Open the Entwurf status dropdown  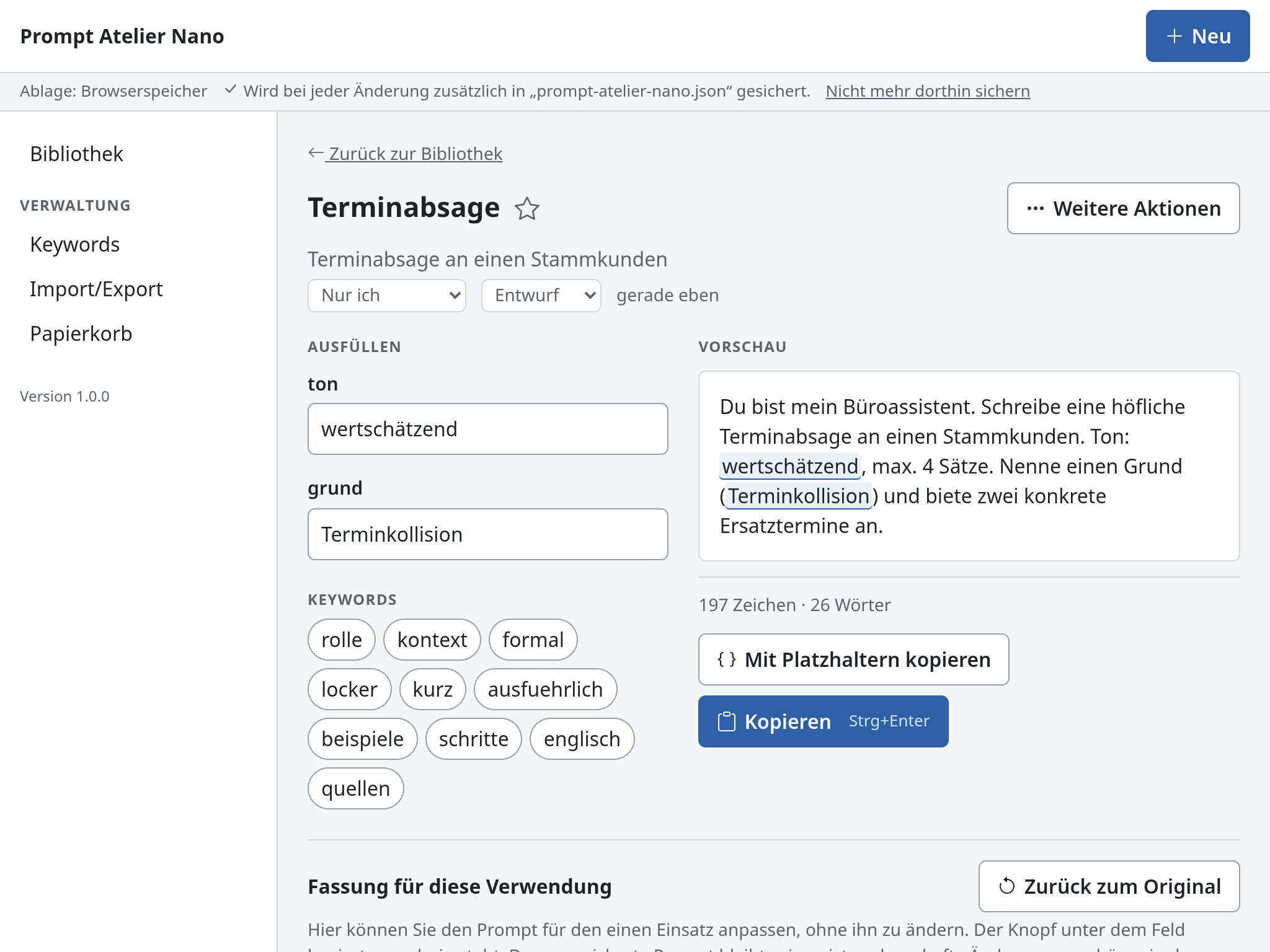click(541, 296)
